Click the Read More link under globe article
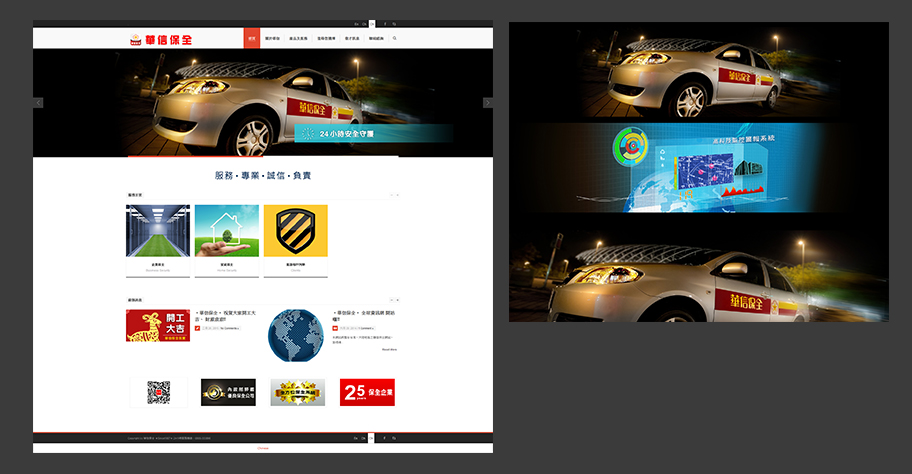 pyautogui.click(x=388, y=350)
